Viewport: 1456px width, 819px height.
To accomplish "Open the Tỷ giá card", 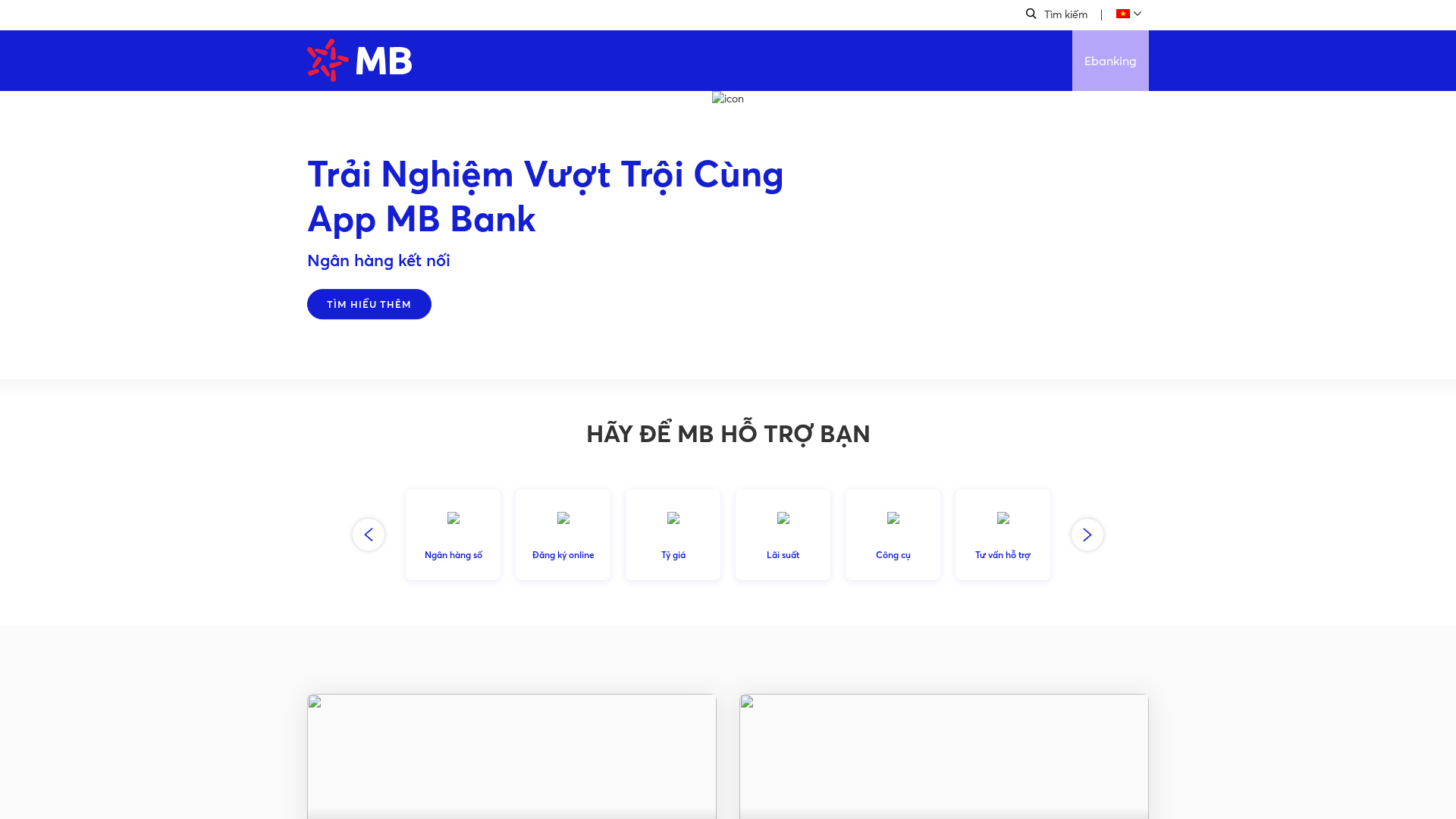I will click(673, 535).
